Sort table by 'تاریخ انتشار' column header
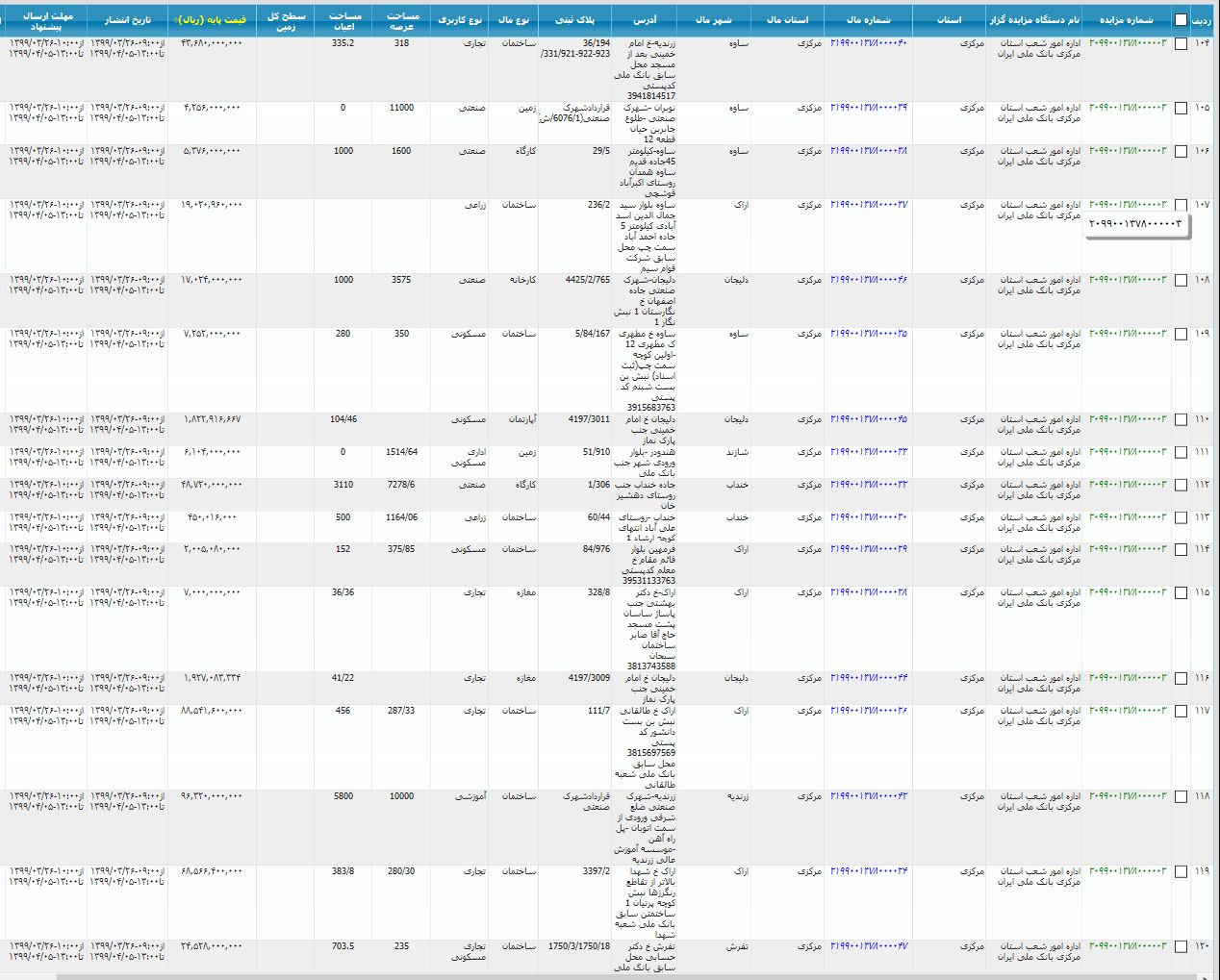This screenshot has height=980, width=1220. tap(127, 20)
